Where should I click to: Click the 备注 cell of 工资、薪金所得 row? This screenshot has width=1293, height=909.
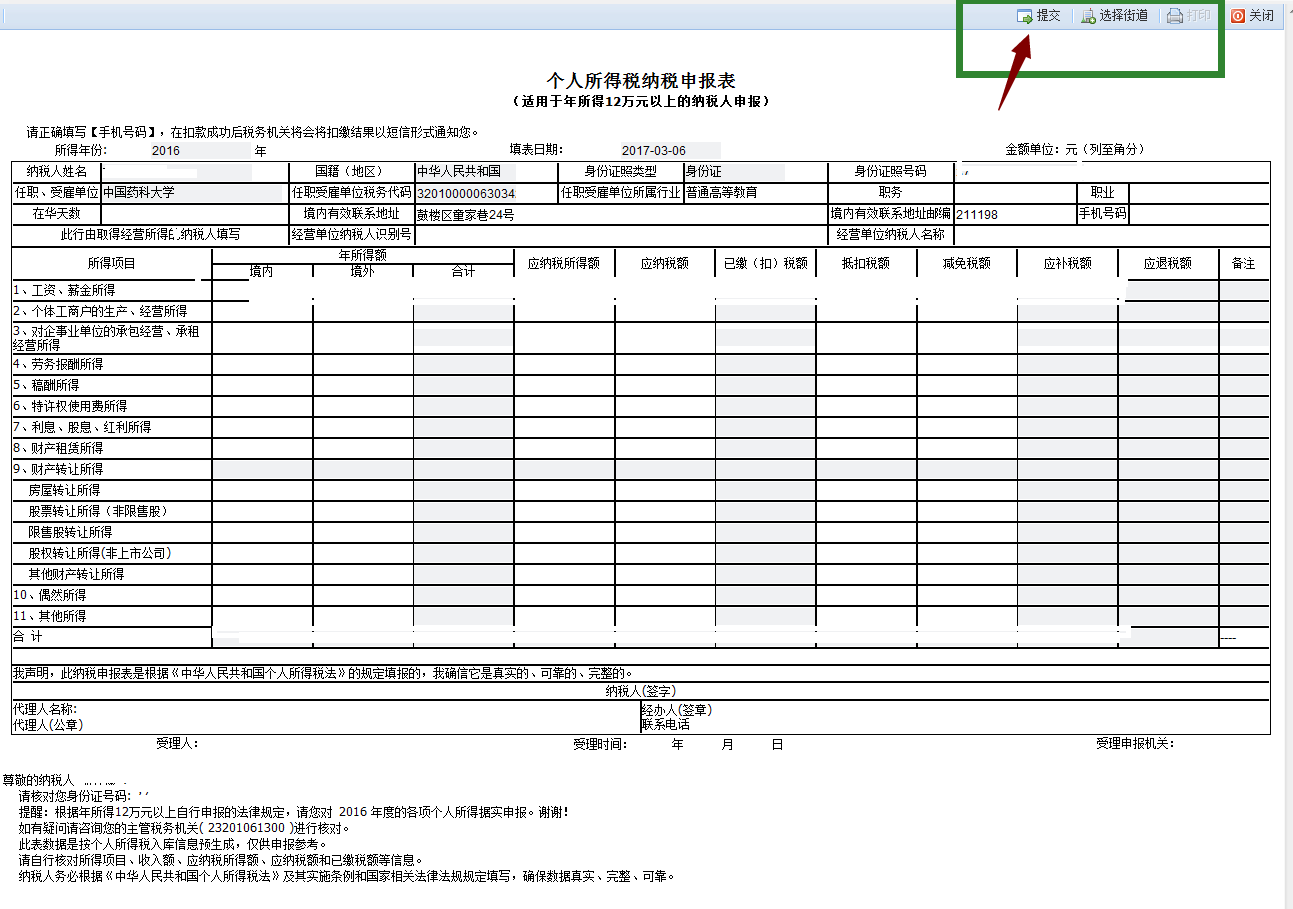pyautogui.click(x=1244, y=290)
